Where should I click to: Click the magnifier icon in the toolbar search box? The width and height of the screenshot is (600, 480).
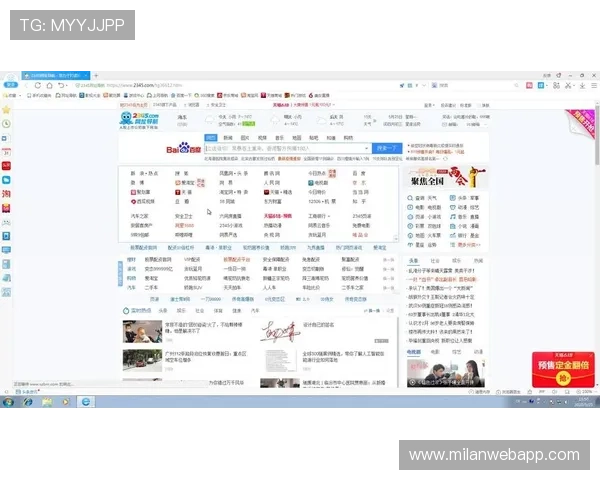pyautogui.click(x=516, y=85)
